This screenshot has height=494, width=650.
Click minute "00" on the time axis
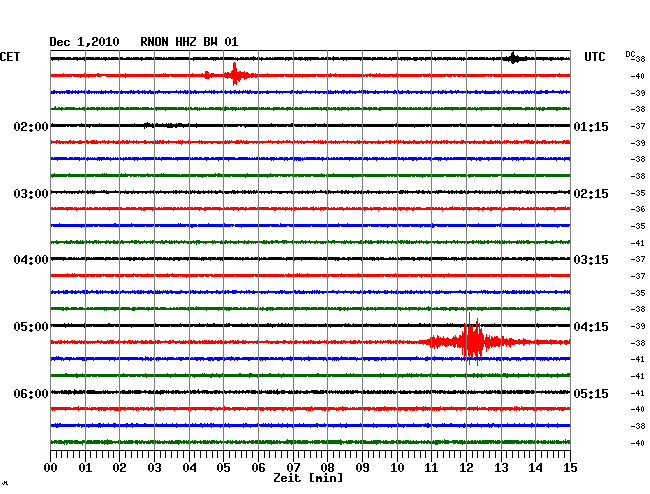51,468
